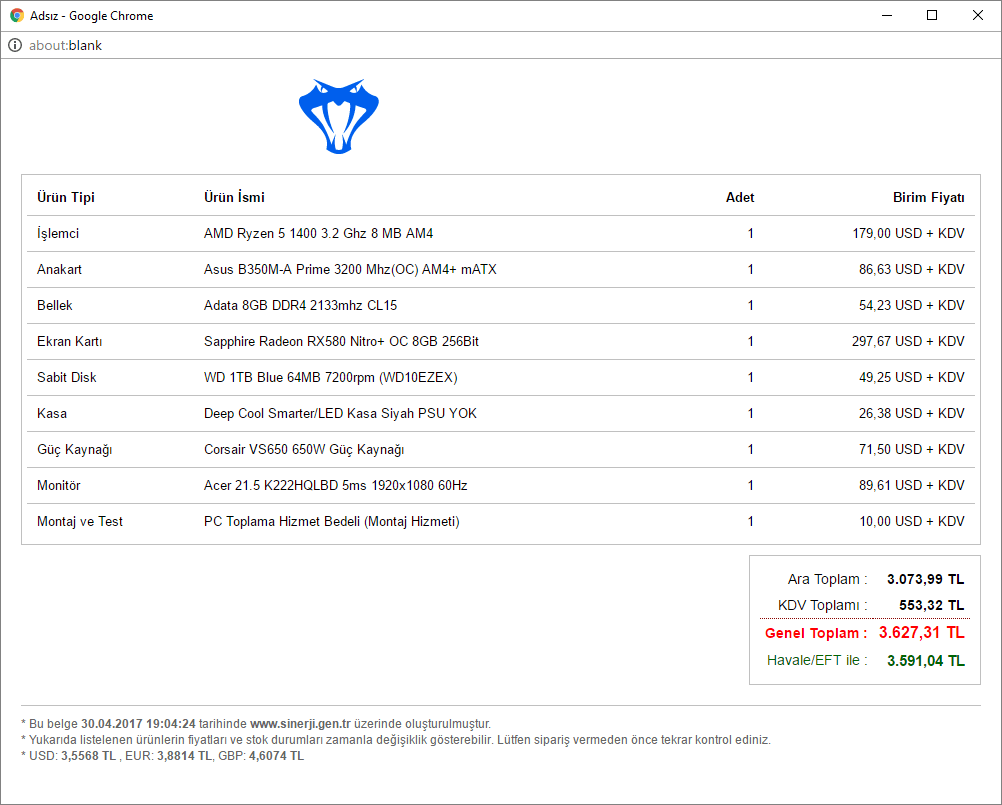Select Corsair VS650 650W product name
The image size is (1002, 805).
pyautogui.click(x=304, y=450)
